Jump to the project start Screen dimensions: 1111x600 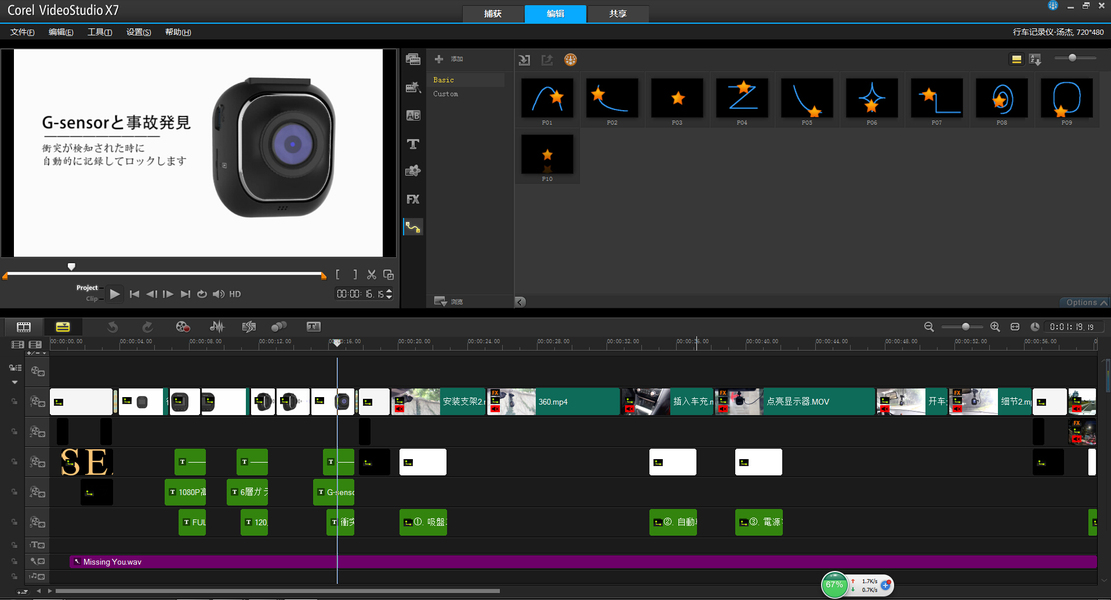134,294
